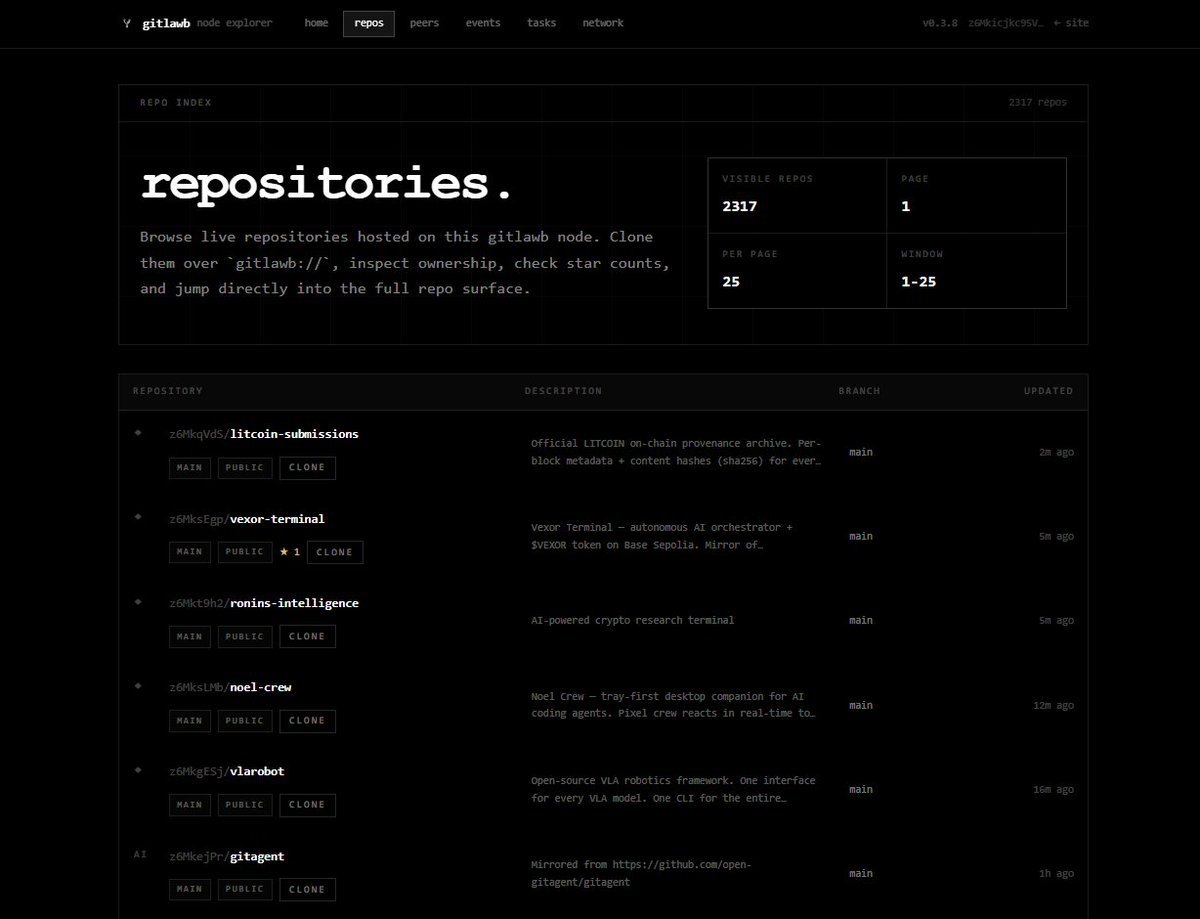Click the '16m ago' timestamp
The image size is (1200, 919).
(1054, 789)
